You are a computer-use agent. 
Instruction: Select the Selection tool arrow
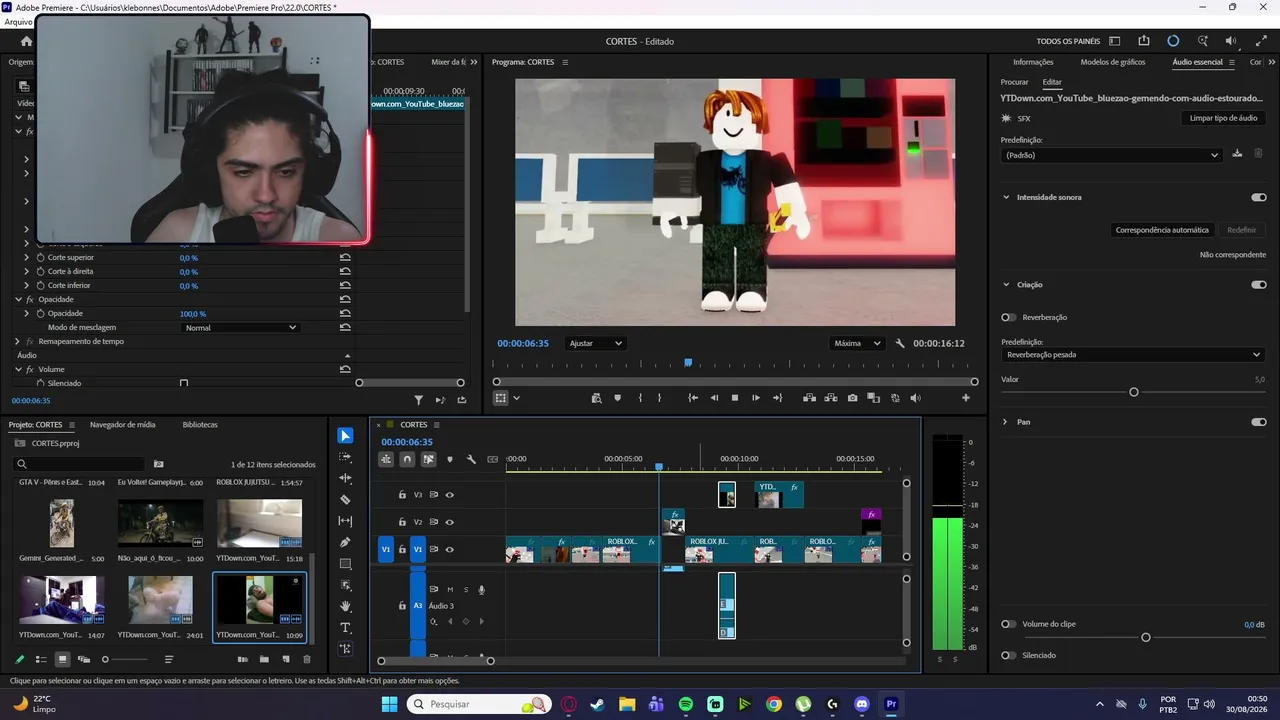pyautogui.click(x=345, y=436)
